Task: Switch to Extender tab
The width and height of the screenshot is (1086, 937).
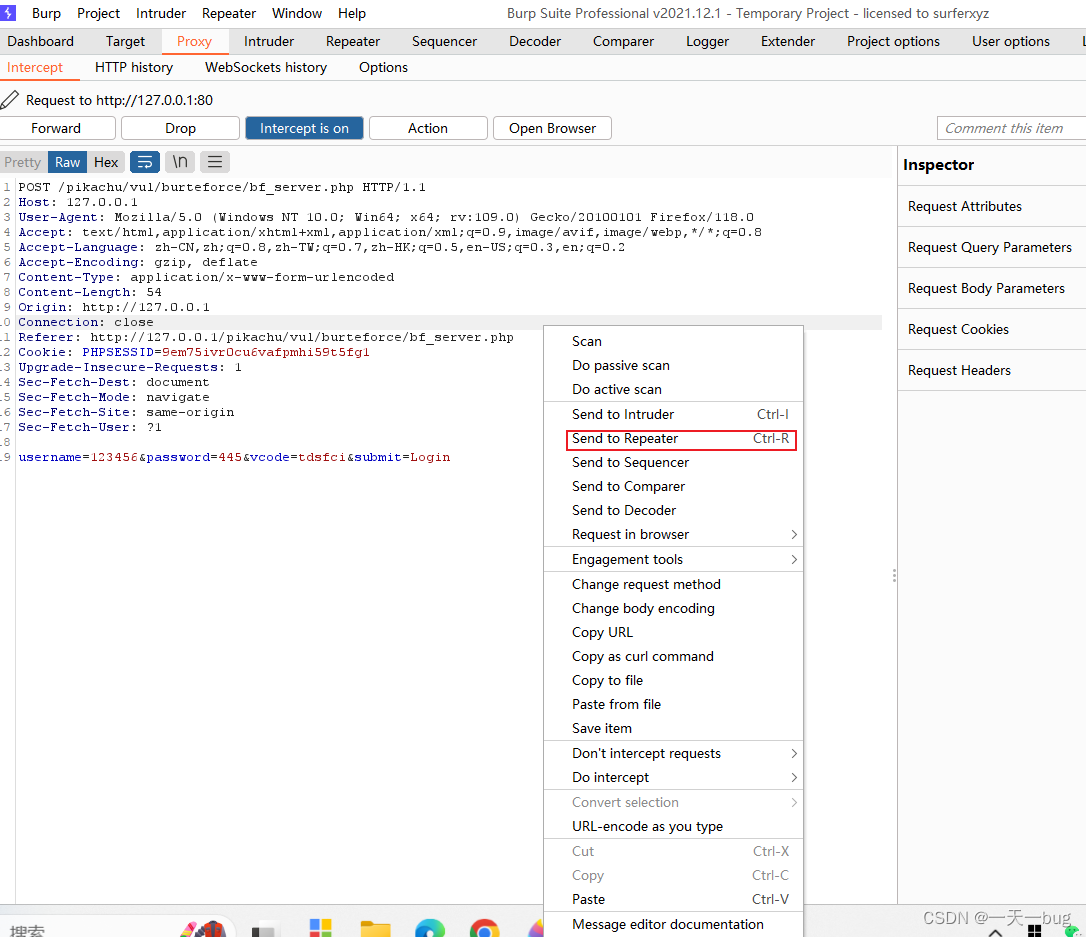Action: click(x=787, y=42)
